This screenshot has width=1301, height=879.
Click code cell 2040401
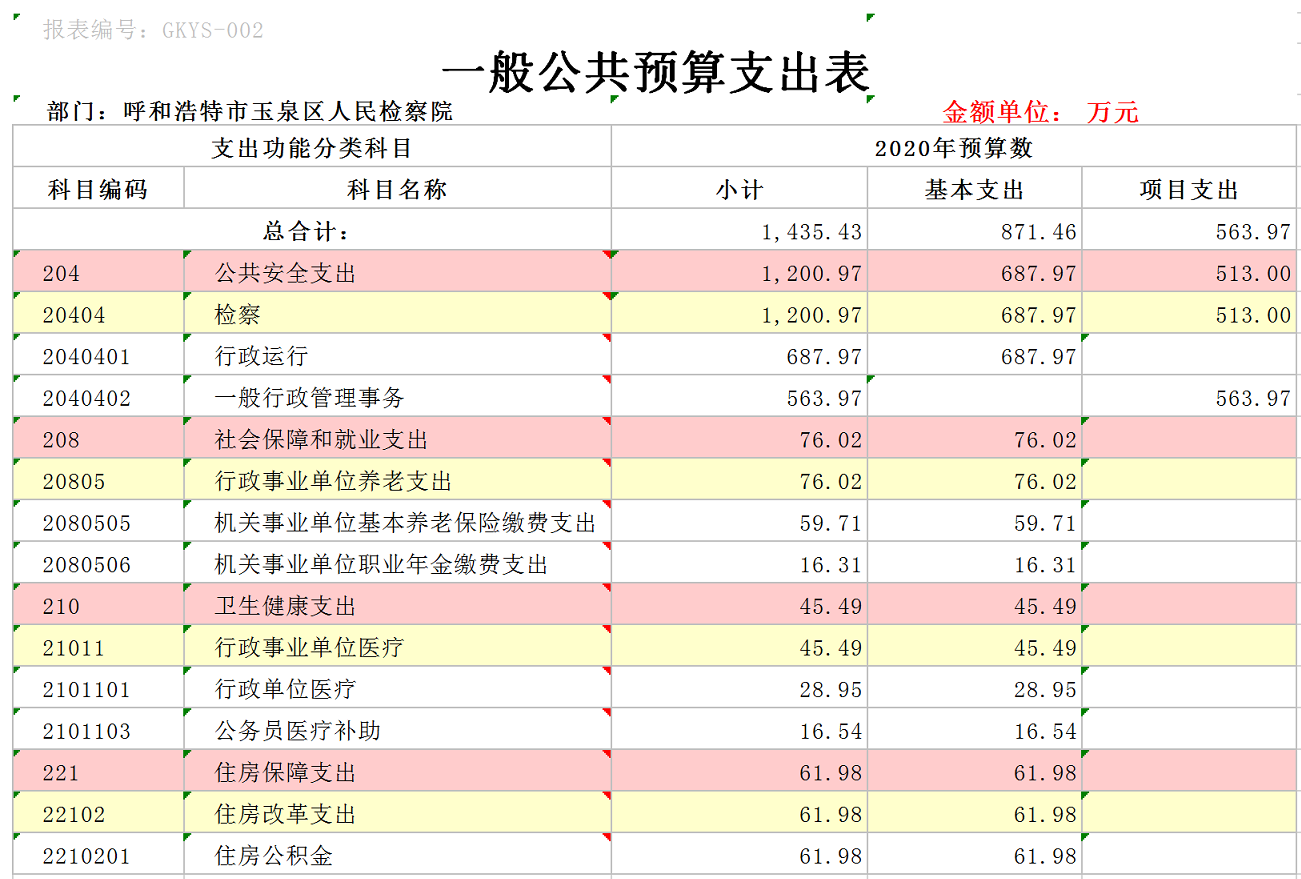(x=98, y=356)
